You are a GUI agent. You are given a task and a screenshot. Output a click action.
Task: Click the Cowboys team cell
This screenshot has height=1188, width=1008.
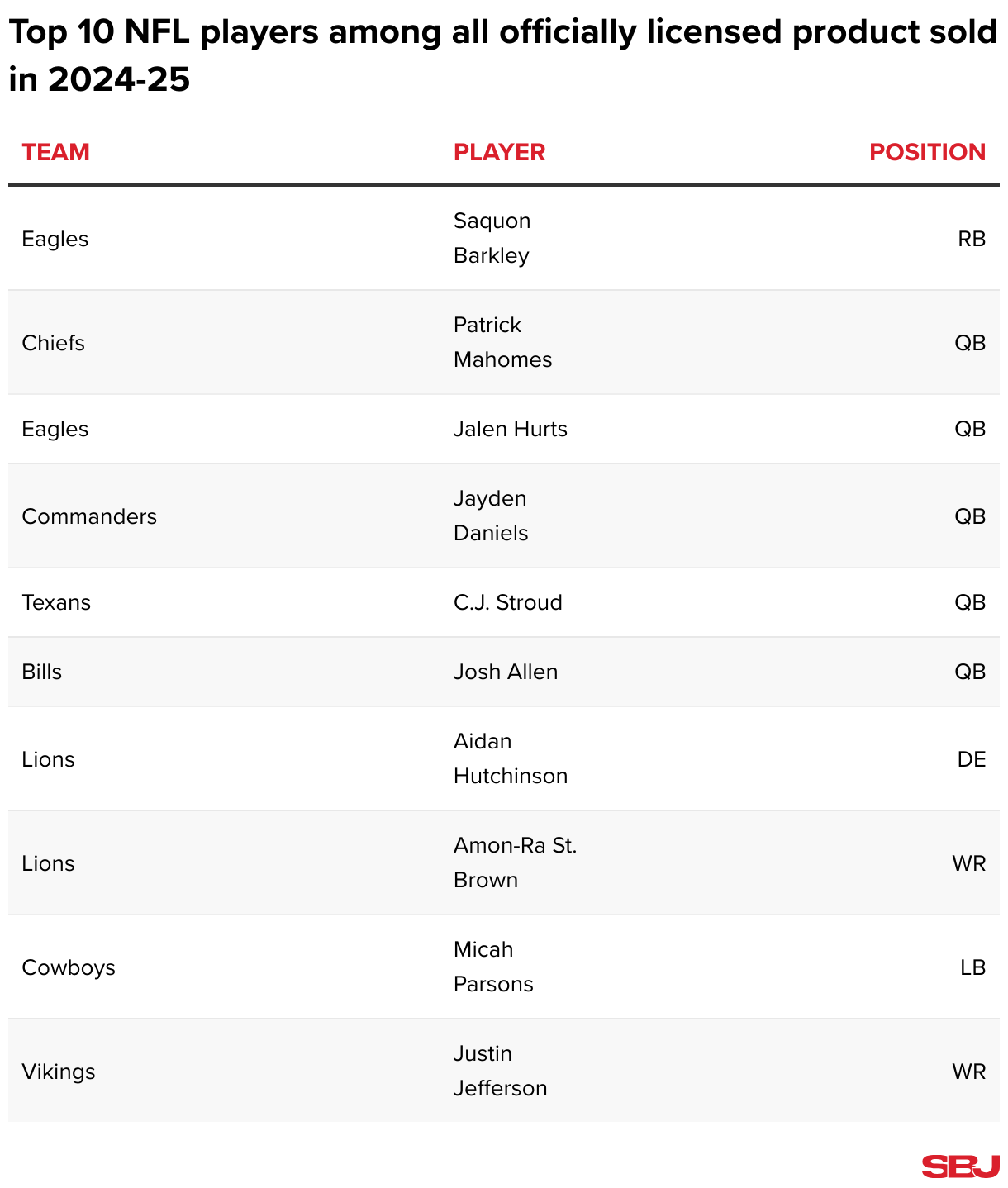[69, 967]
